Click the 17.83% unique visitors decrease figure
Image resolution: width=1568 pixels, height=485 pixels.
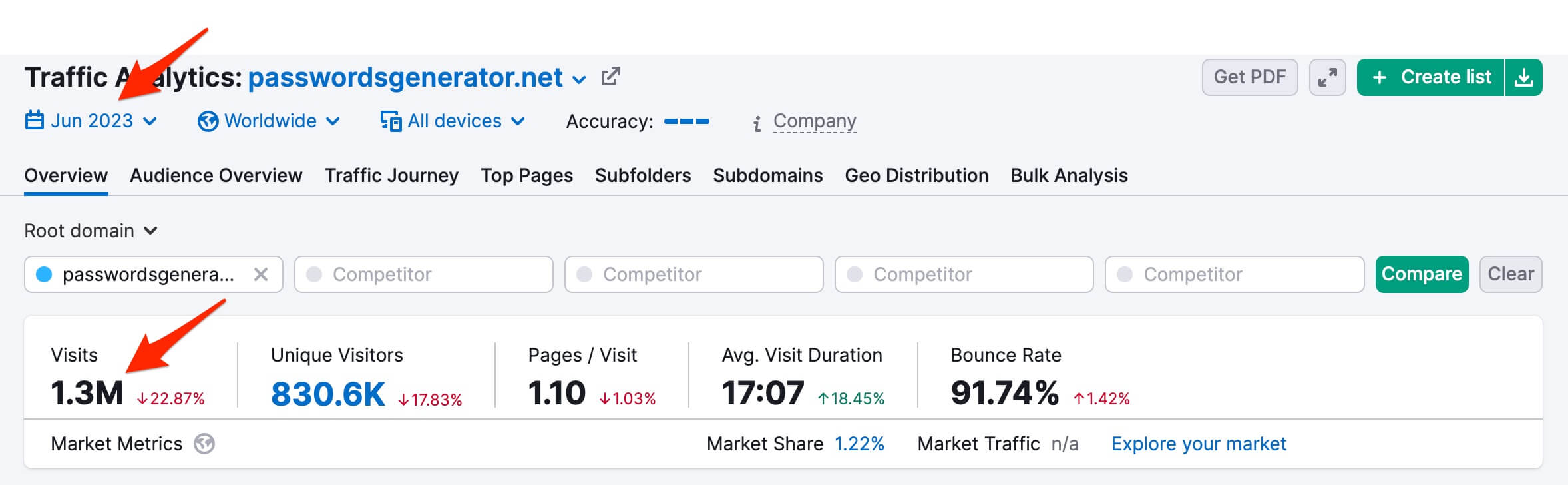pos(430,400)
